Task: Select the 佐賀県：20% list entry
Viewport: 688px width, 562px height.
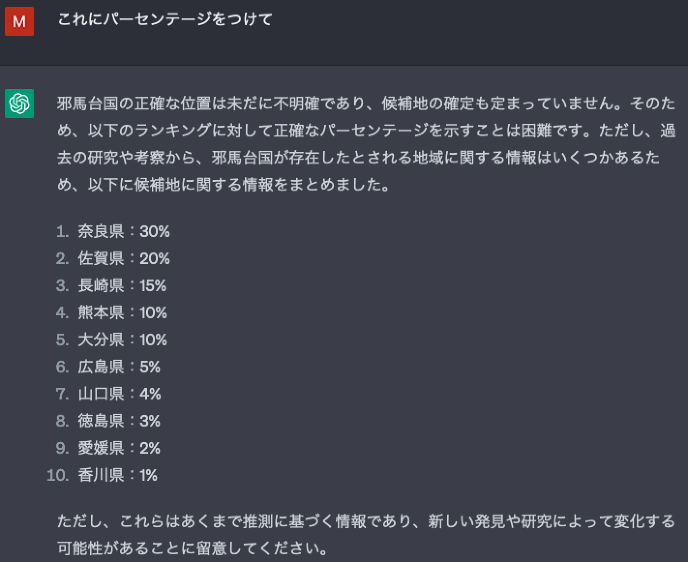Action: [123, 258]
